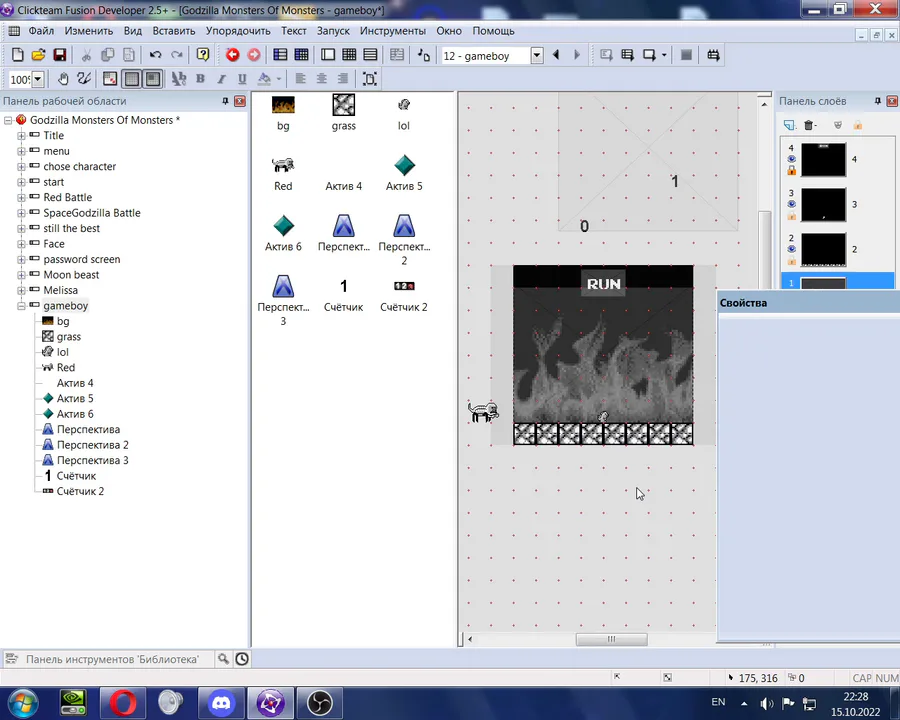Click the Redo arrow icon
The width and height of the screenshot is (900, 720).
click(x=177, y=55)
